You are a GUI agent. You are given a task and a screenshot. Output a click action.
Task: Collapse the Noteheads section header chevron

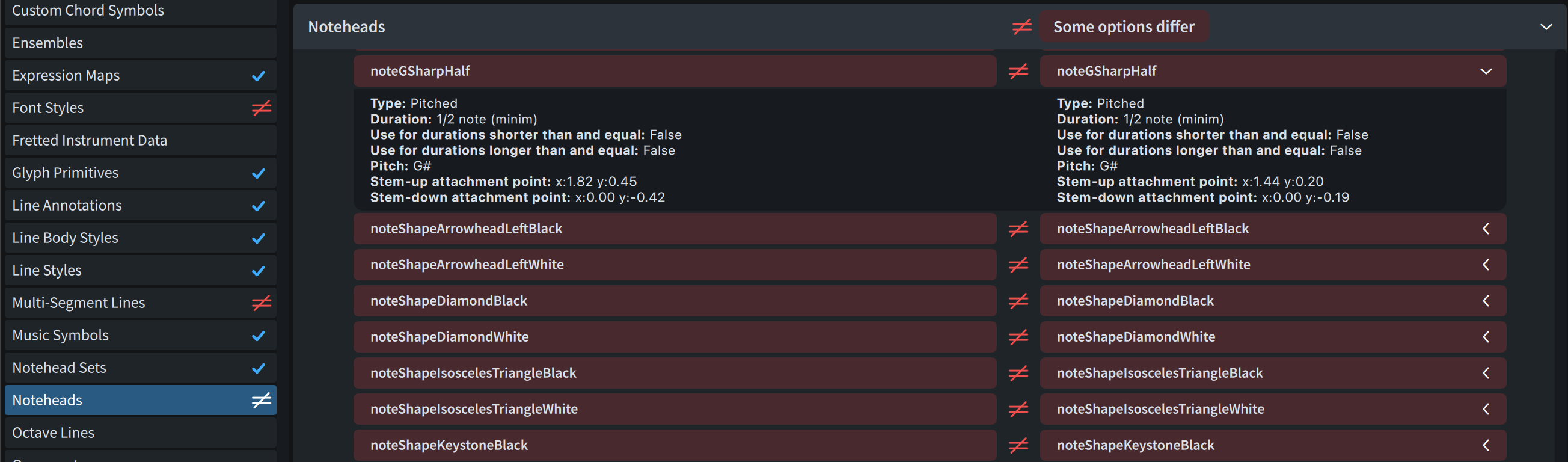tap(1545, 27)
